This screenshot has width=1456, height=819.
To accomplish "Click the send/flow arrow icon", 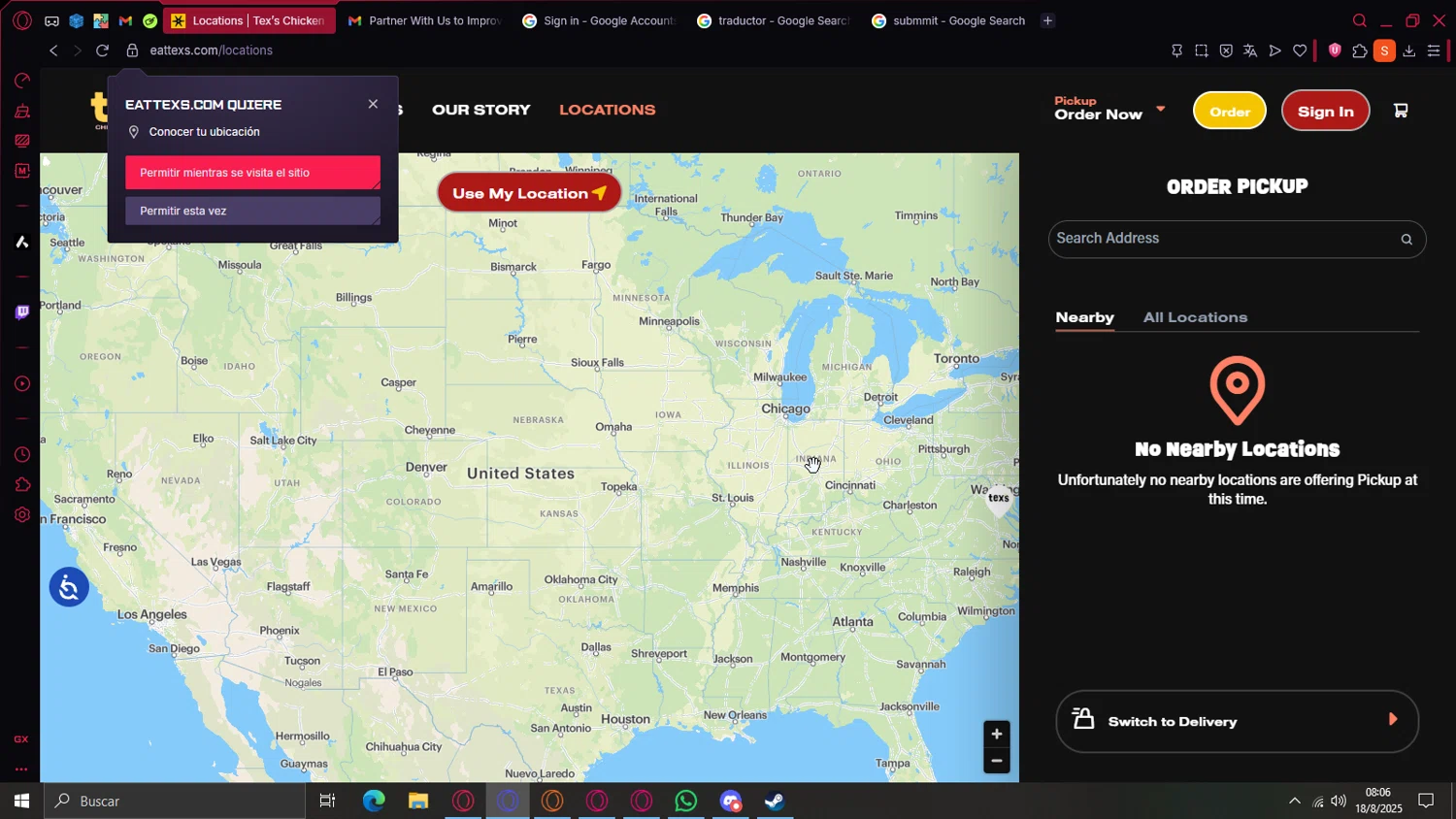I will click(1275, 51).
